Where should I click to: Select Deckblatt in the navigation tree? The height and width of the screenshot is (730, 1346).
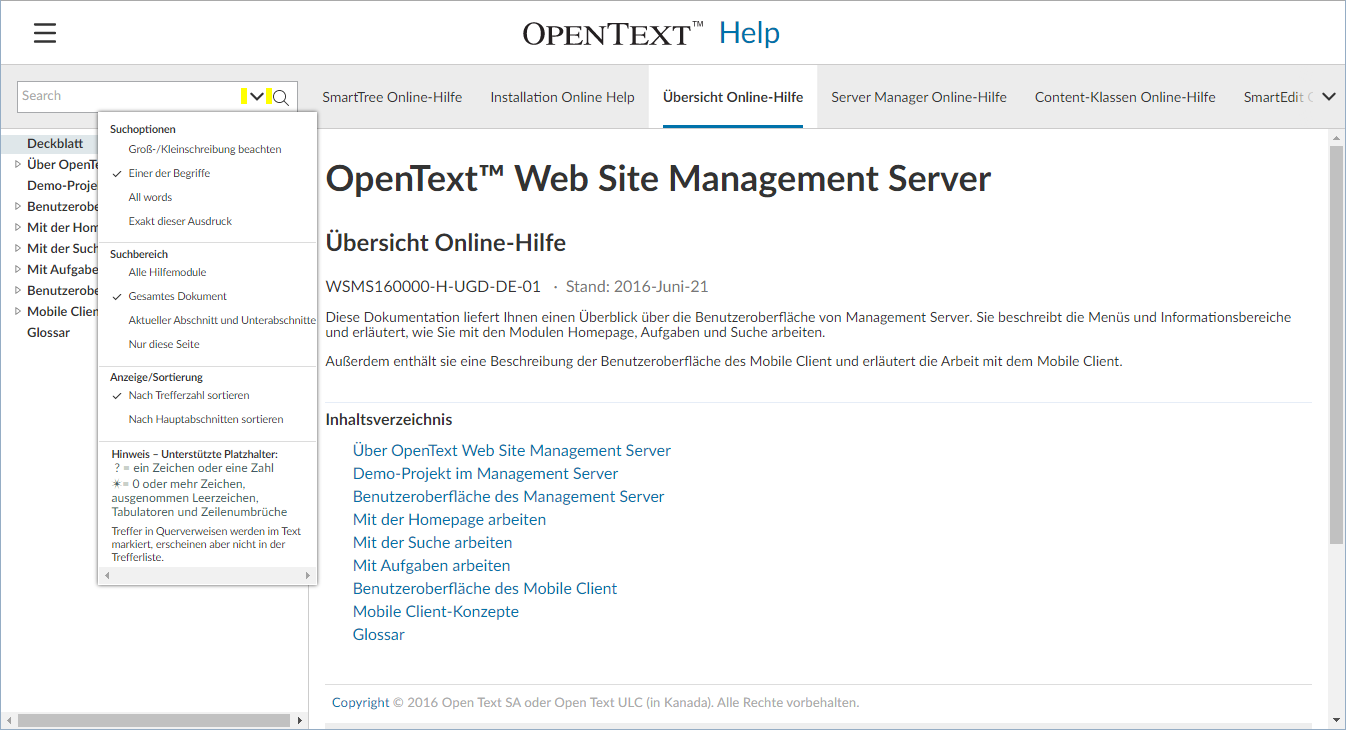[55, 143]
